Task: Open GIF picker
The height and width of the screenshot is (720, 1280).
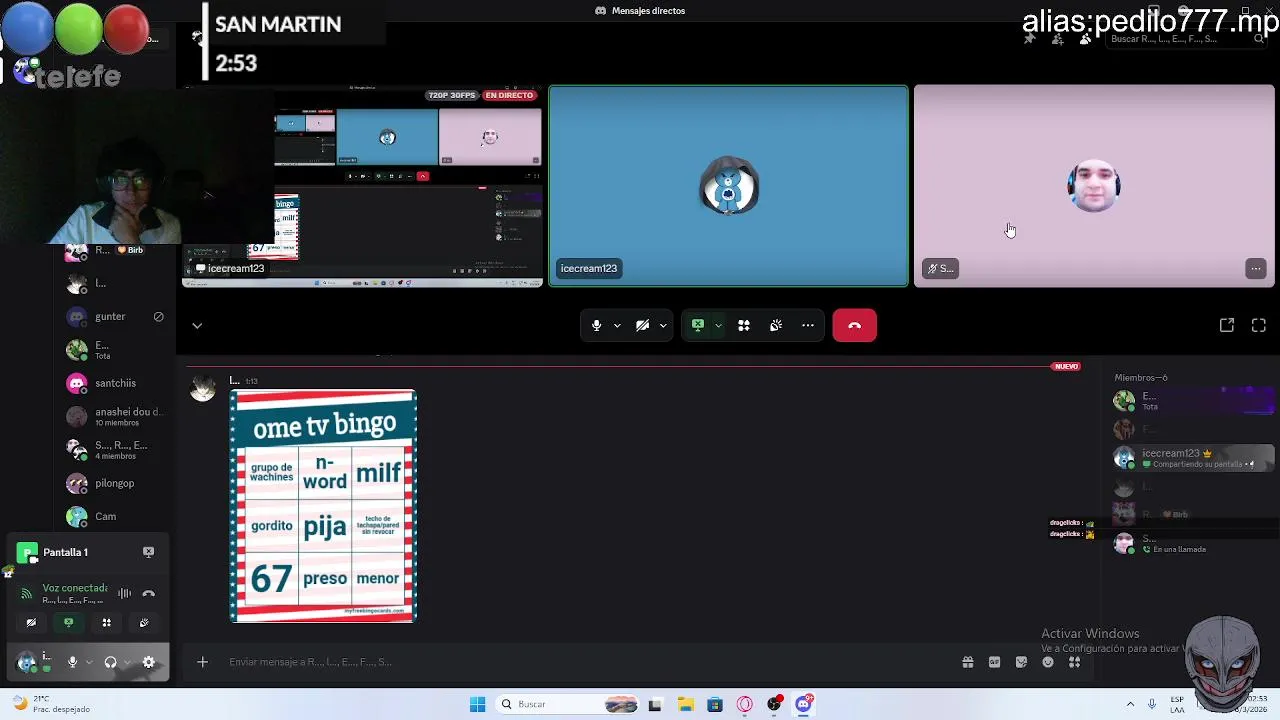Action: tap(995, 662)
